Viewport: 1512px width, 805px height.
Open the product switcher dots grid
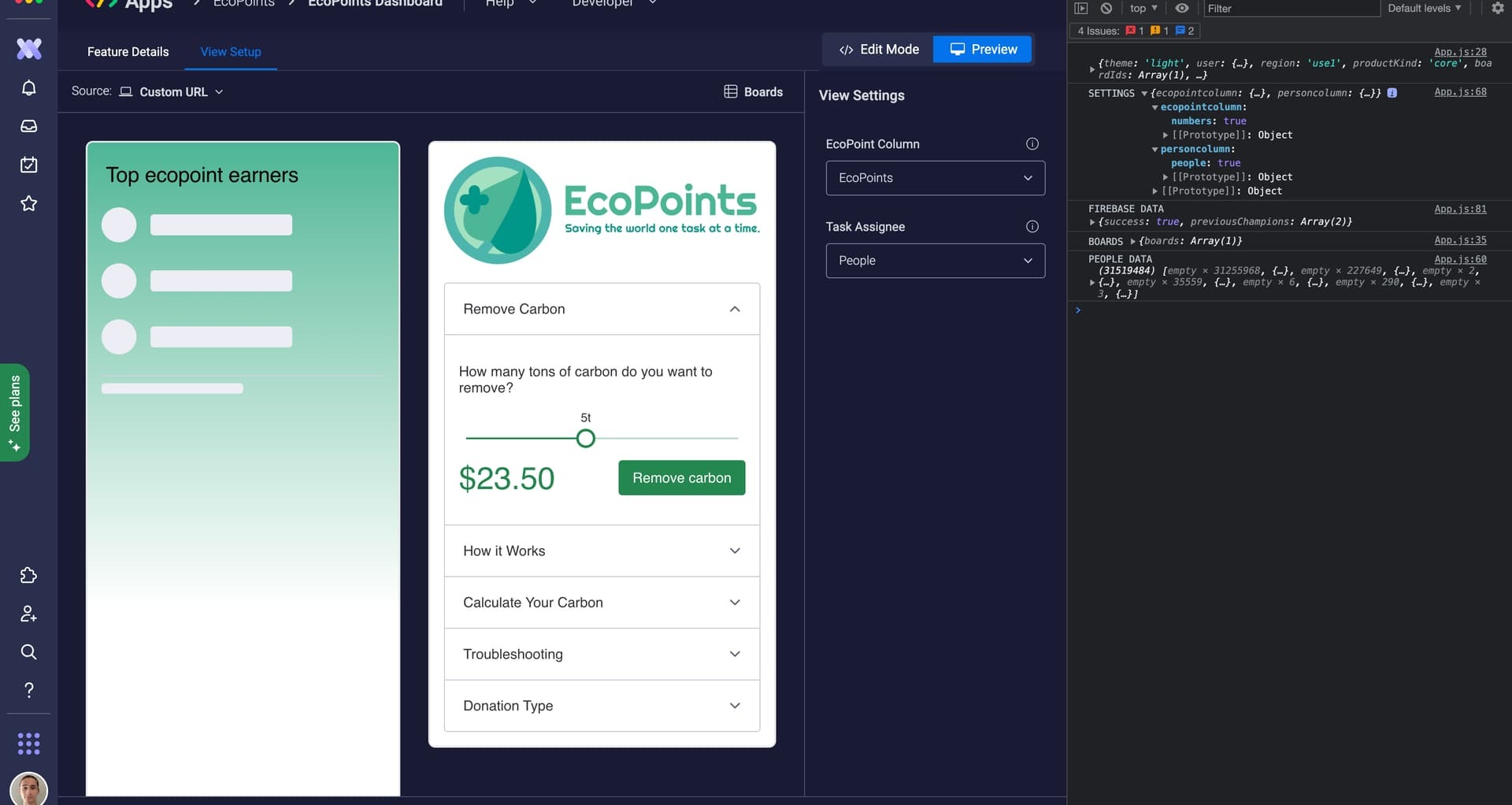click(29, 744)
